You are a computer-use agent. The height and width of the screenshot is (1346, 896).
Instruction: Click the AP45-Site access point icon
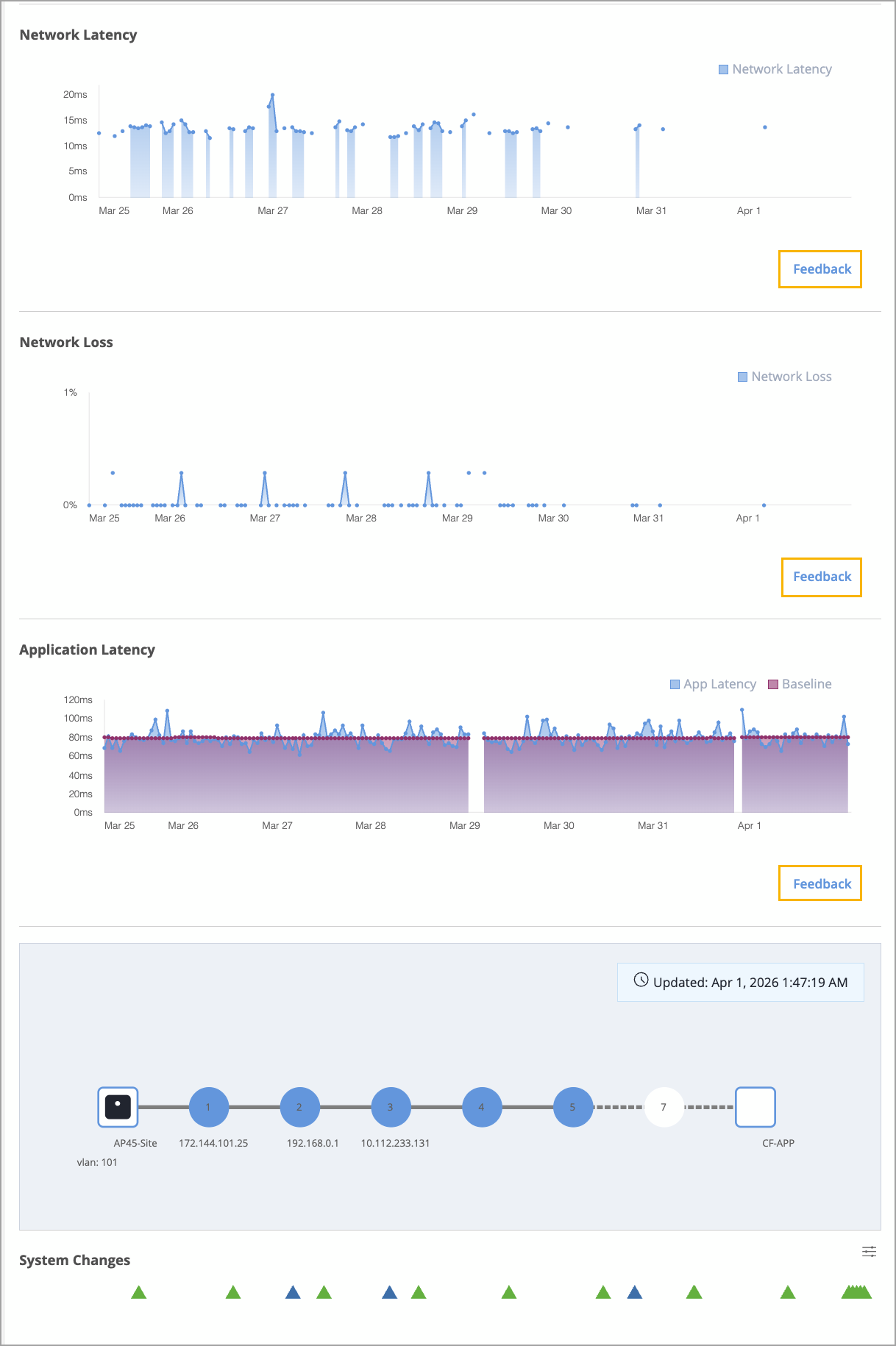point(118,1107)
